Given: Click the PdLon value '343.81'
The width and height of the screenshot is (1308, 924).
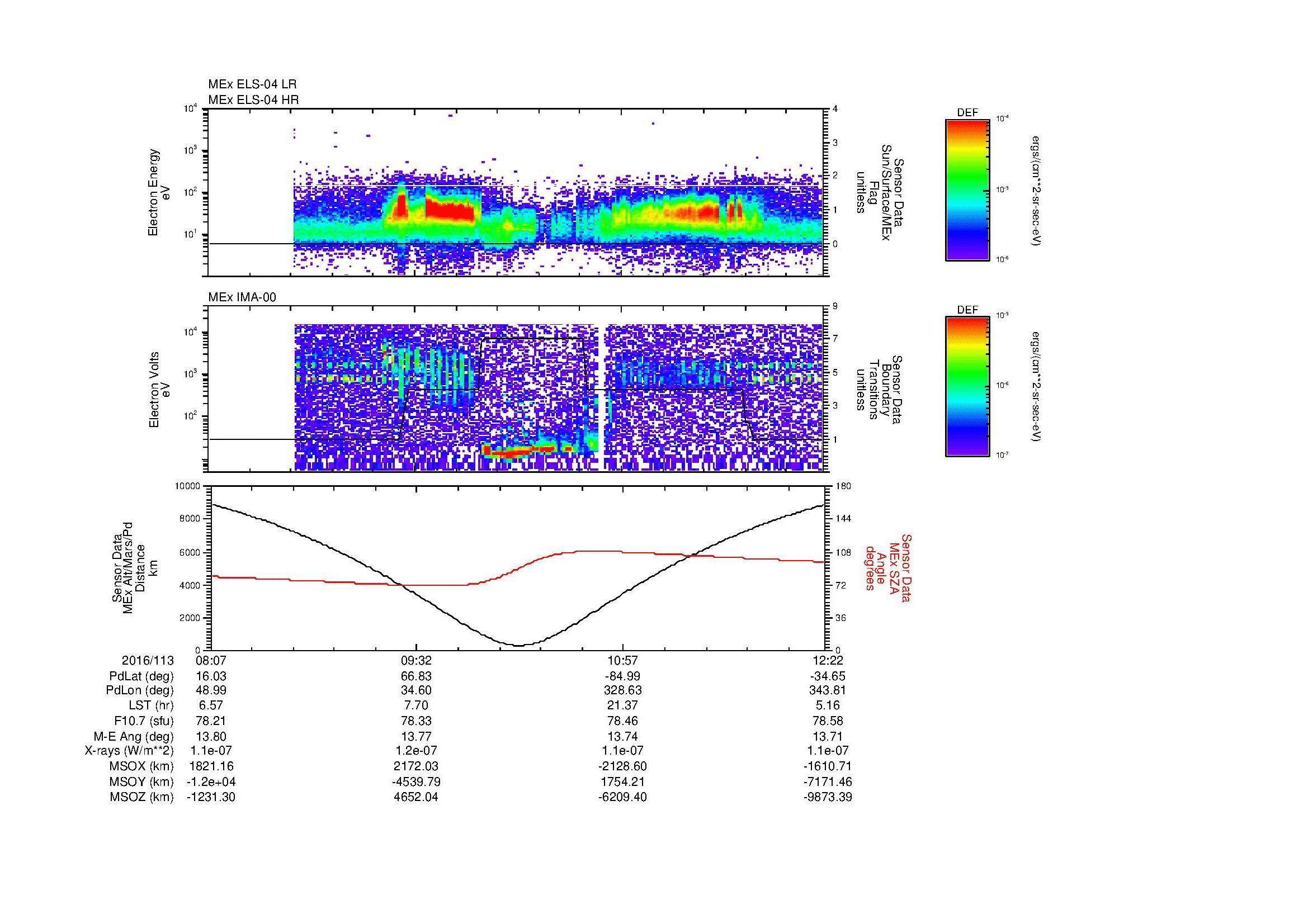Looking at the screenshot, I should [x=829, y=690].
